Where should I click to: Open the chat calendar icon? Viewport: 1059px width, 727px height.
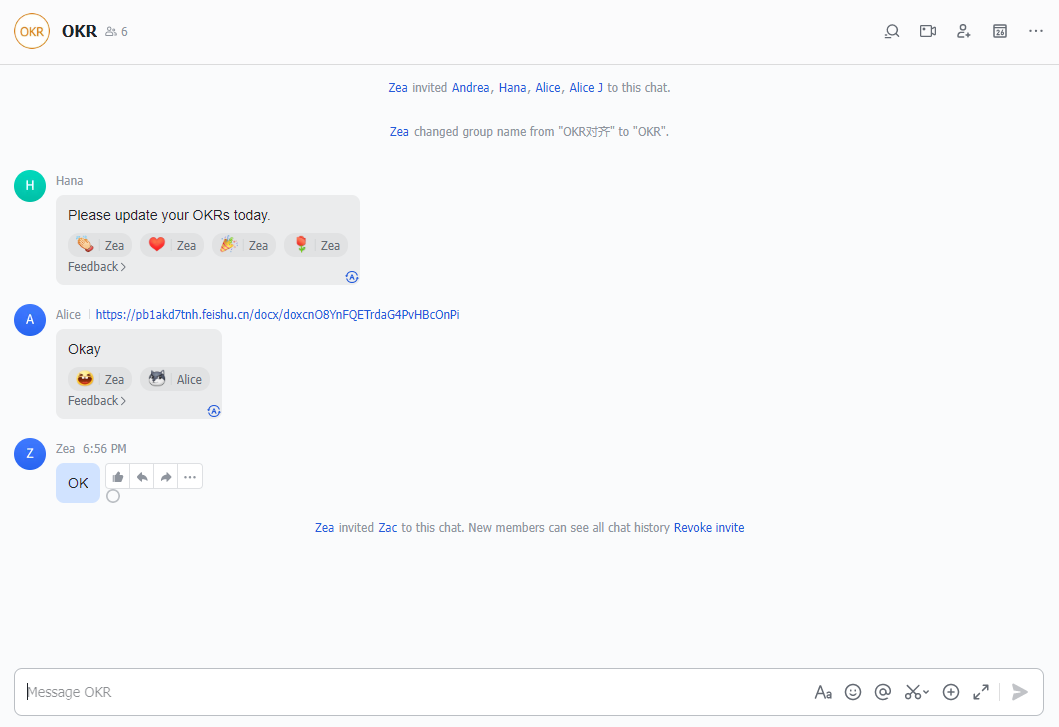(999, 31)
